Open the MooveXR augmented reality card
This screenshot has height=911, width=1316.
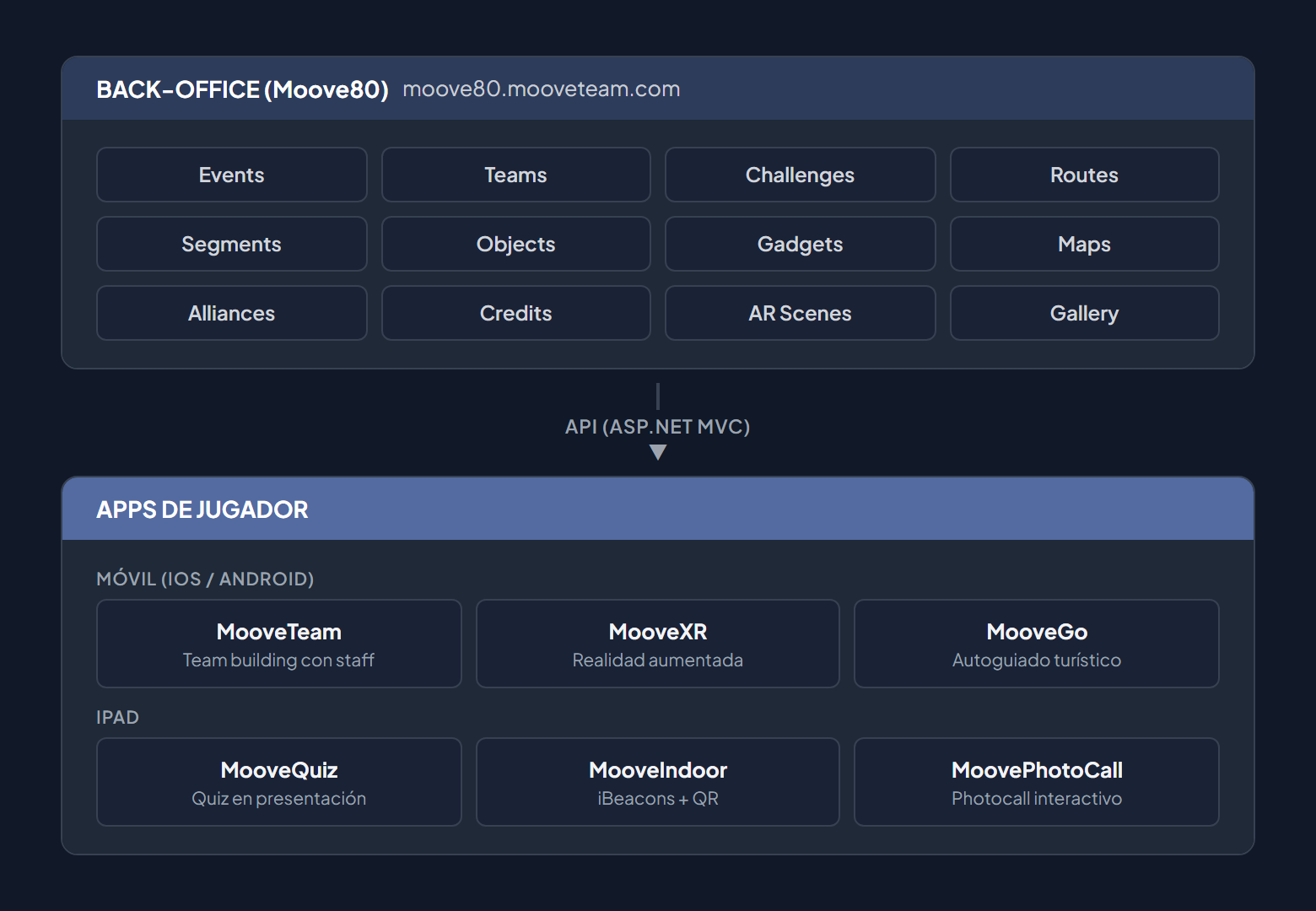[657, 644]
